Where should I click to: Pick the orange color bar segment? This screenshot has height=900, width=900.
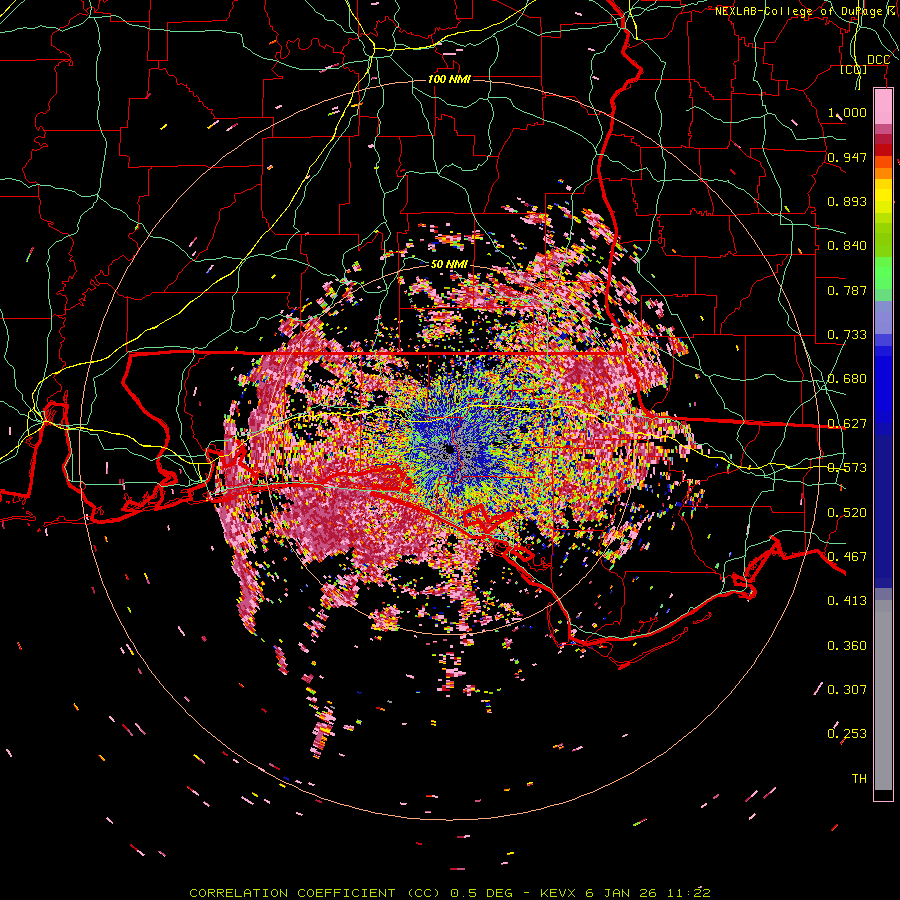[883, 173]
